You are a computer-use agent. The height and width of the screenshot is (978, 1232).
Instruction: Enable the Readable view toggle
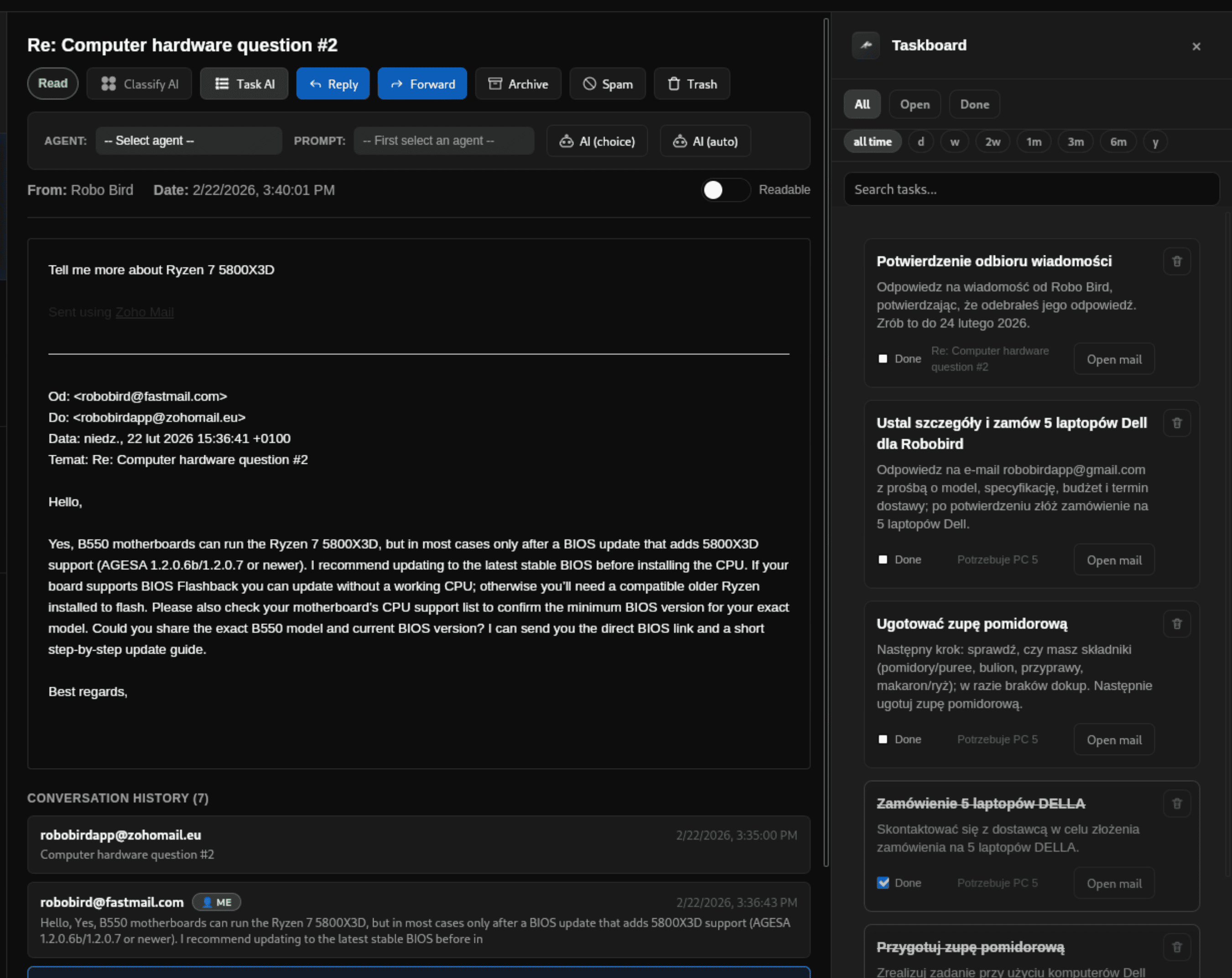726,190
